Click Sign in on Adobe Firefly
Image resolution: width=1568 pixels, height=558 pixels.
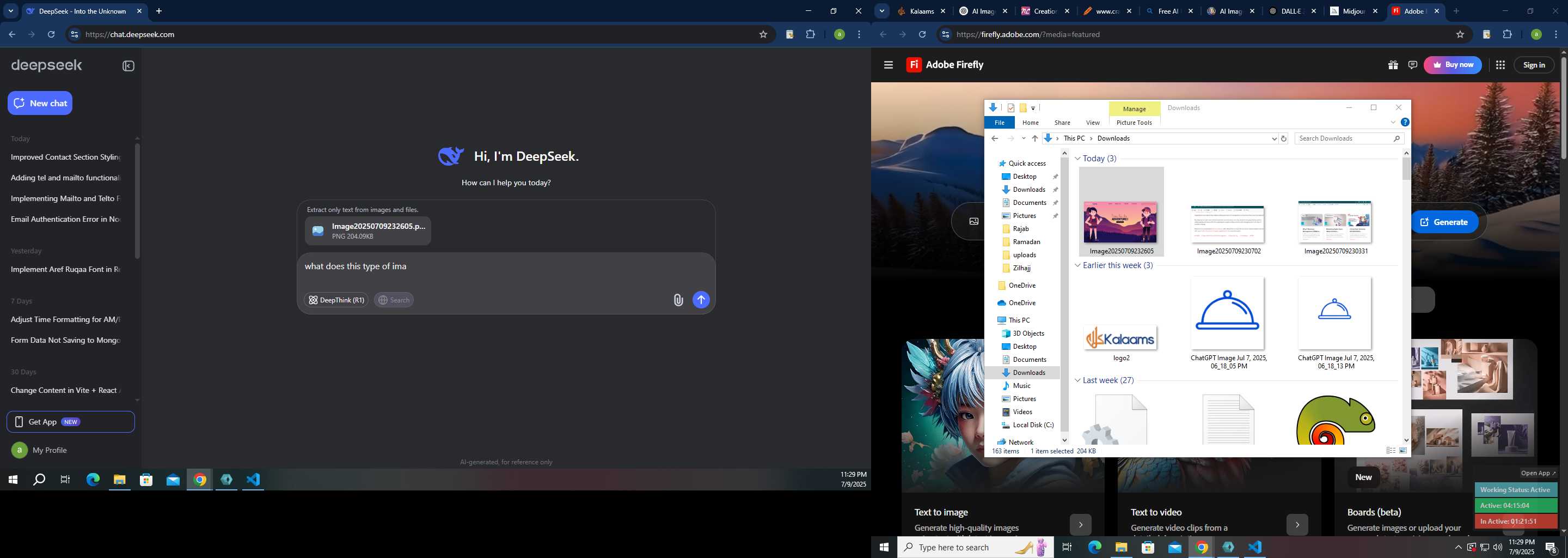tap(1534, 64)
